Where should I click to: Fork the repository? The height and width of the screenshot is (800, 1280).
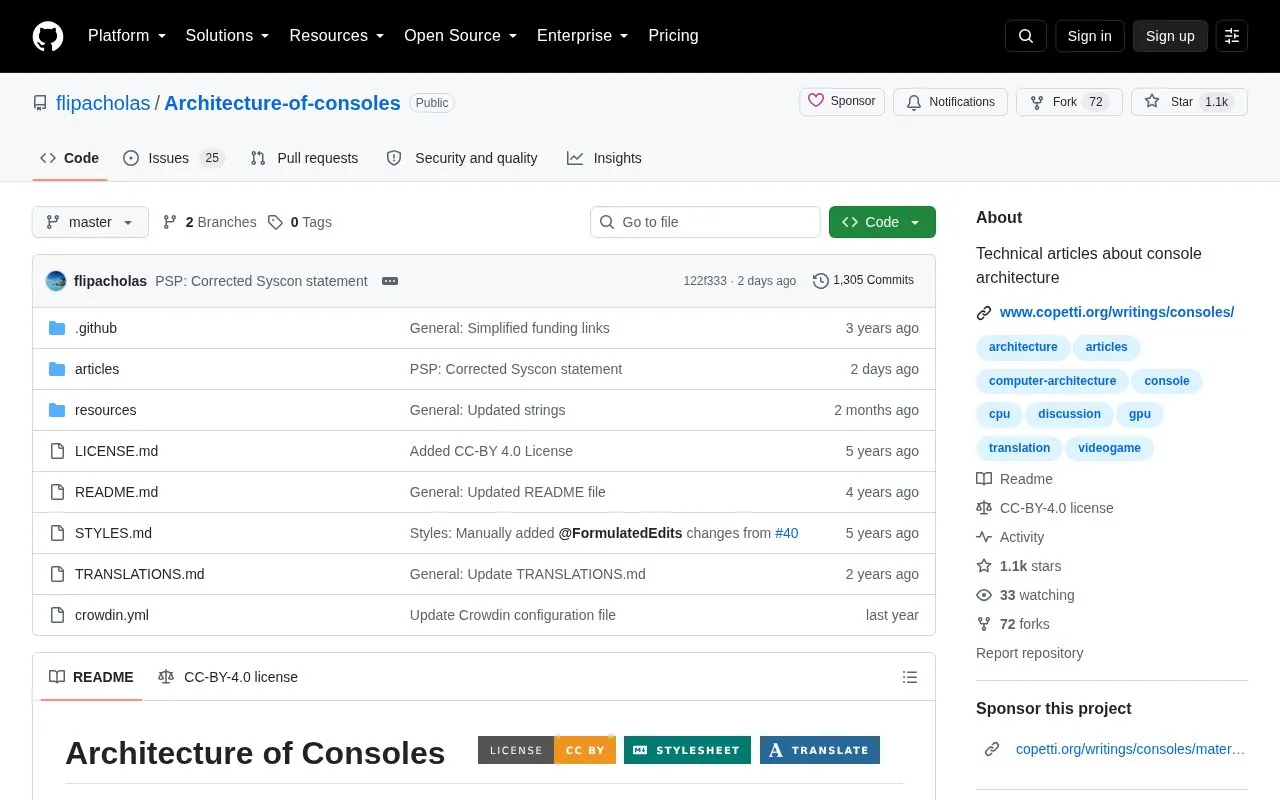[x=1069, y=102]
